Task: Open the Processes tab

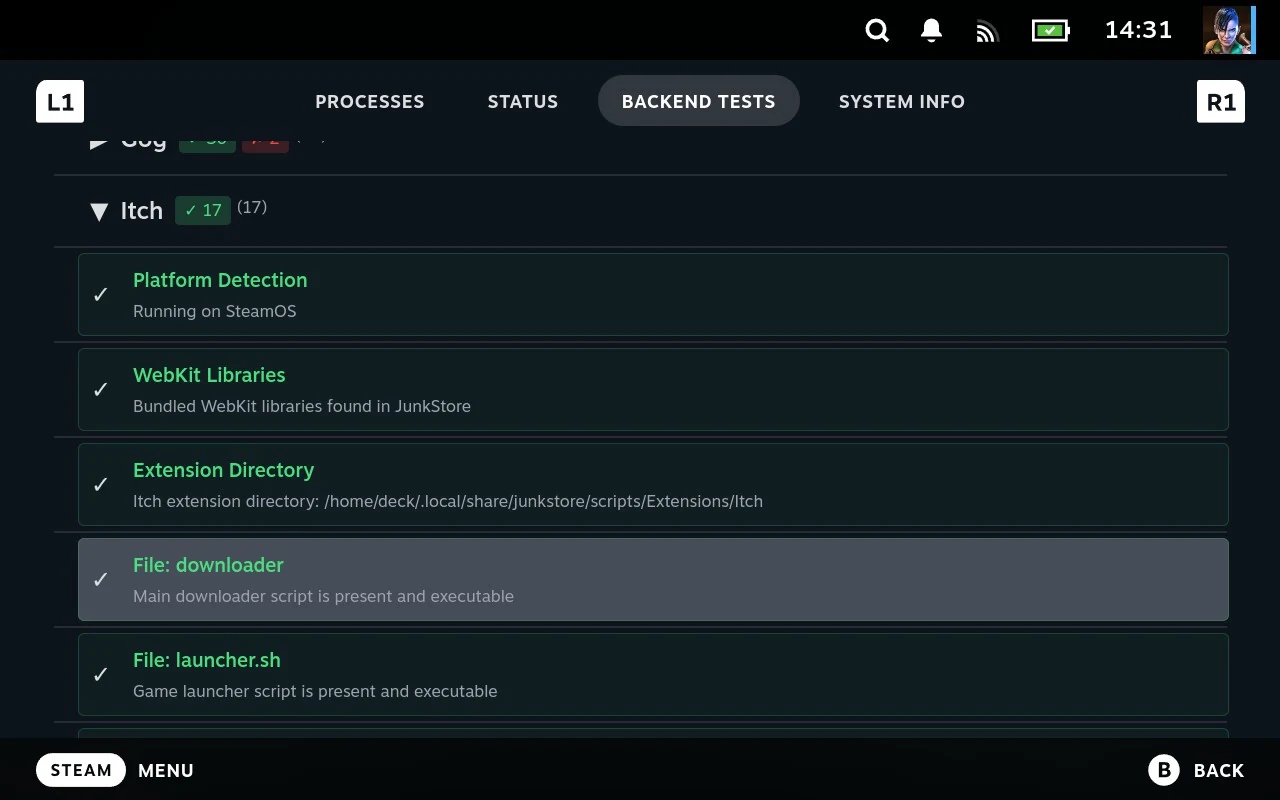Action: [x=370, y=101]
